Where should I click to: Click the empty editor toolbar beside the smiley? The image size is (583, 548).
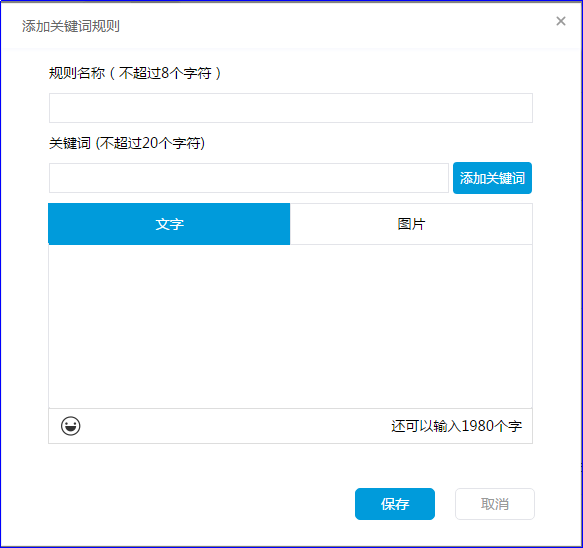pyautogui.click(x=234, y=426)
